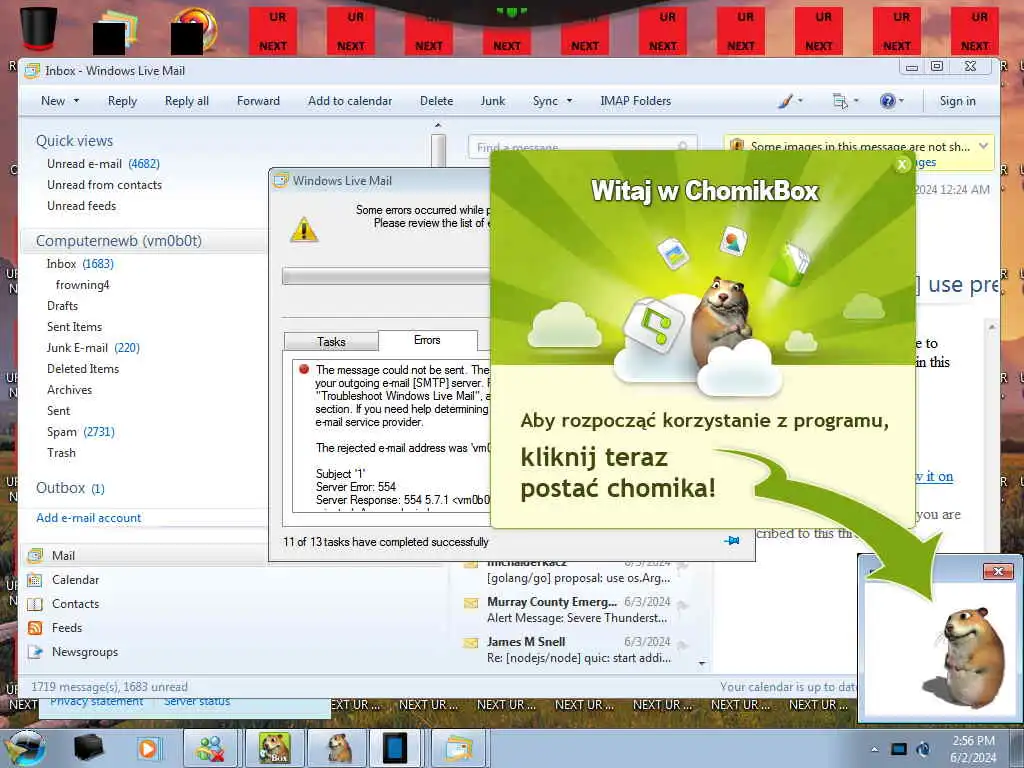Click Add to calendar

[x=350, y=101]
